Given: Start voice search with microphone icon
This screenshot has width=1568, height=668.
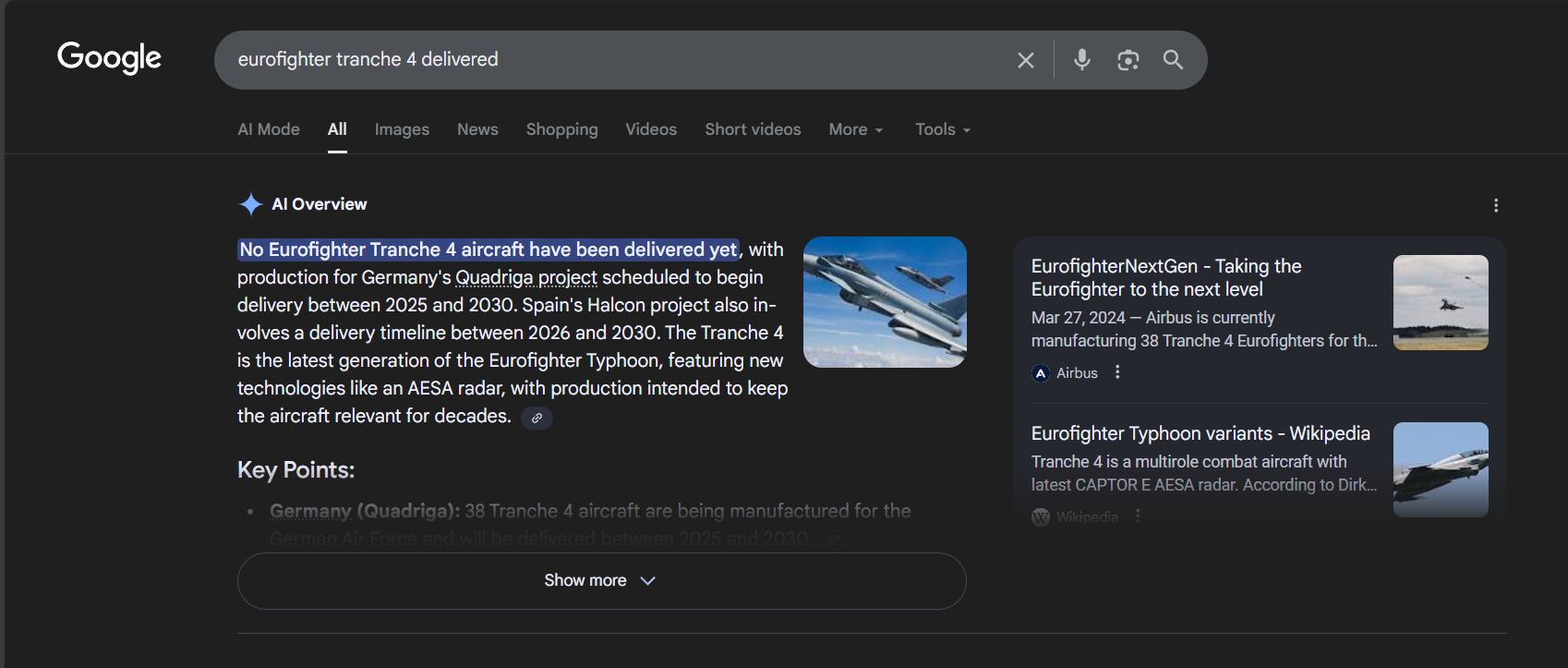Looking at the screenshot, I should (1082, 60).
